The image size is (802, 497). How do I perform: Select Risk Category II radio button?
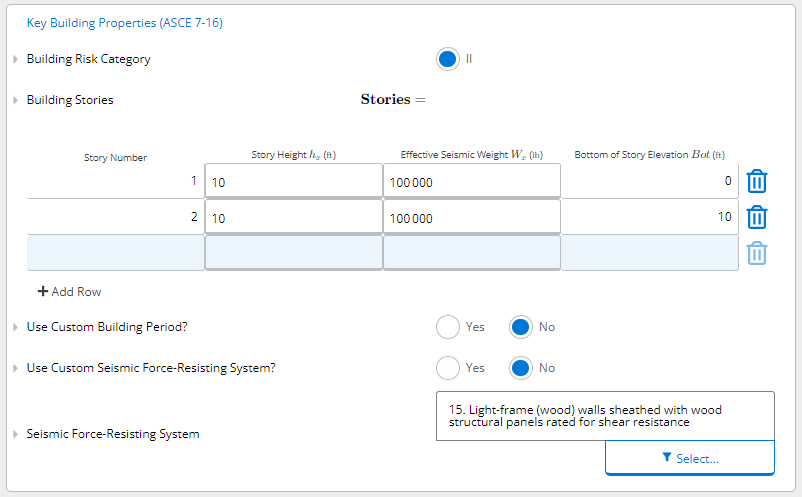point(448,59)
